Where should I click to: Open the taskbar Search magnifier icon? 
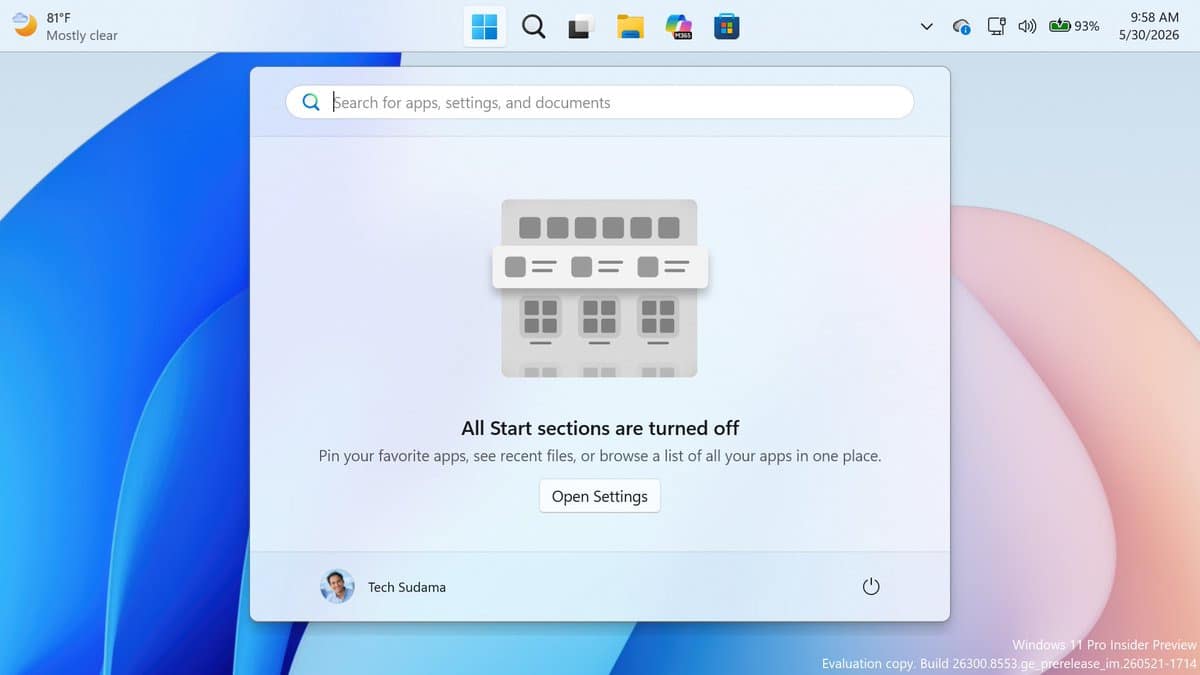tap(534, 27)
